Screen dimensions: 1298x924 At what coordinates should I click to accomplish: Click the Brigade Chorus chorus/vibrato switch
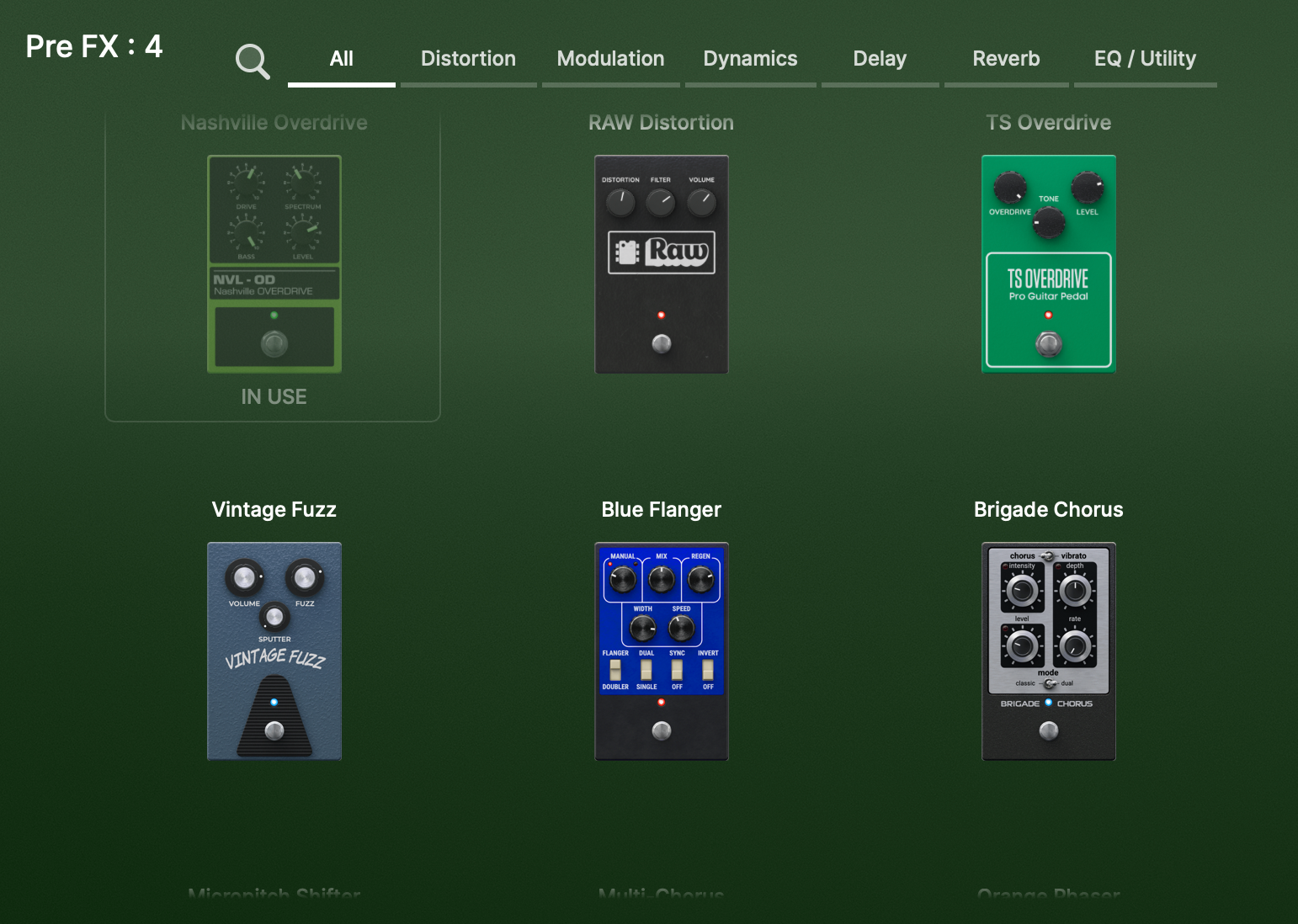[1048, 556]
